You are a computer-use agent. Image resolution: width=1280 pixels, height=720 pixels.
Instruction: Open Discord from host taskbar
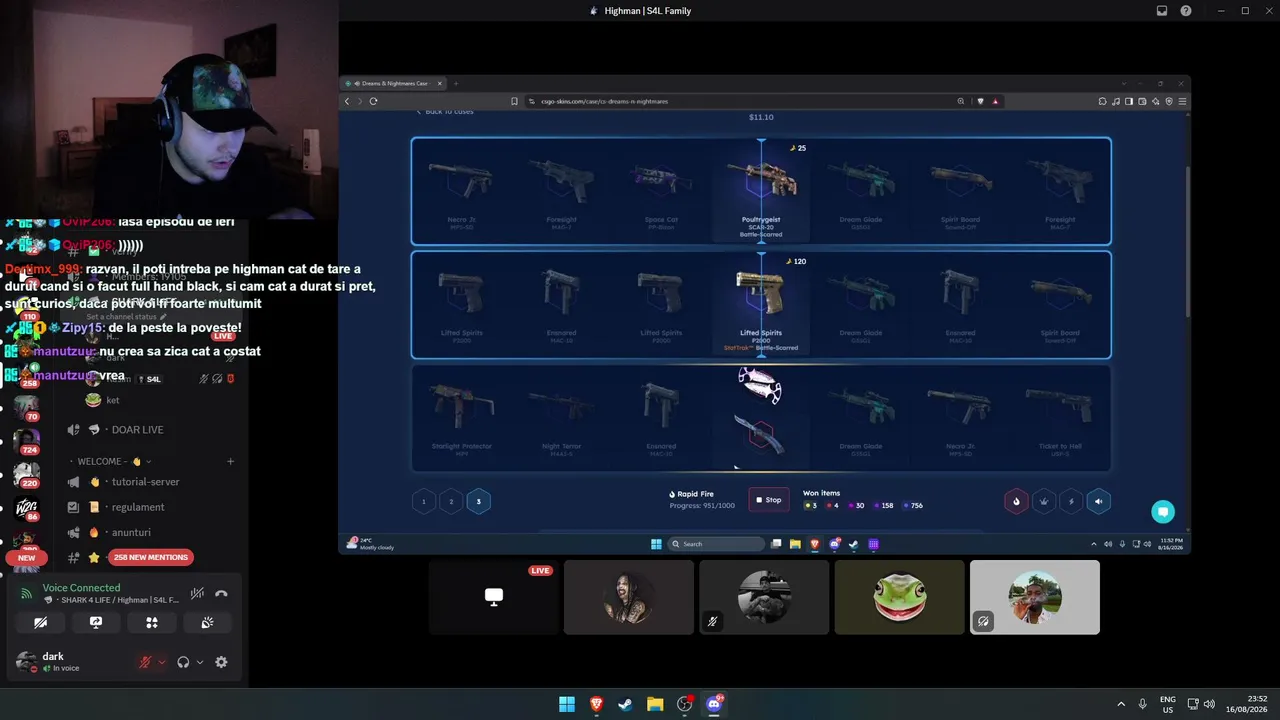click(714, 704)
